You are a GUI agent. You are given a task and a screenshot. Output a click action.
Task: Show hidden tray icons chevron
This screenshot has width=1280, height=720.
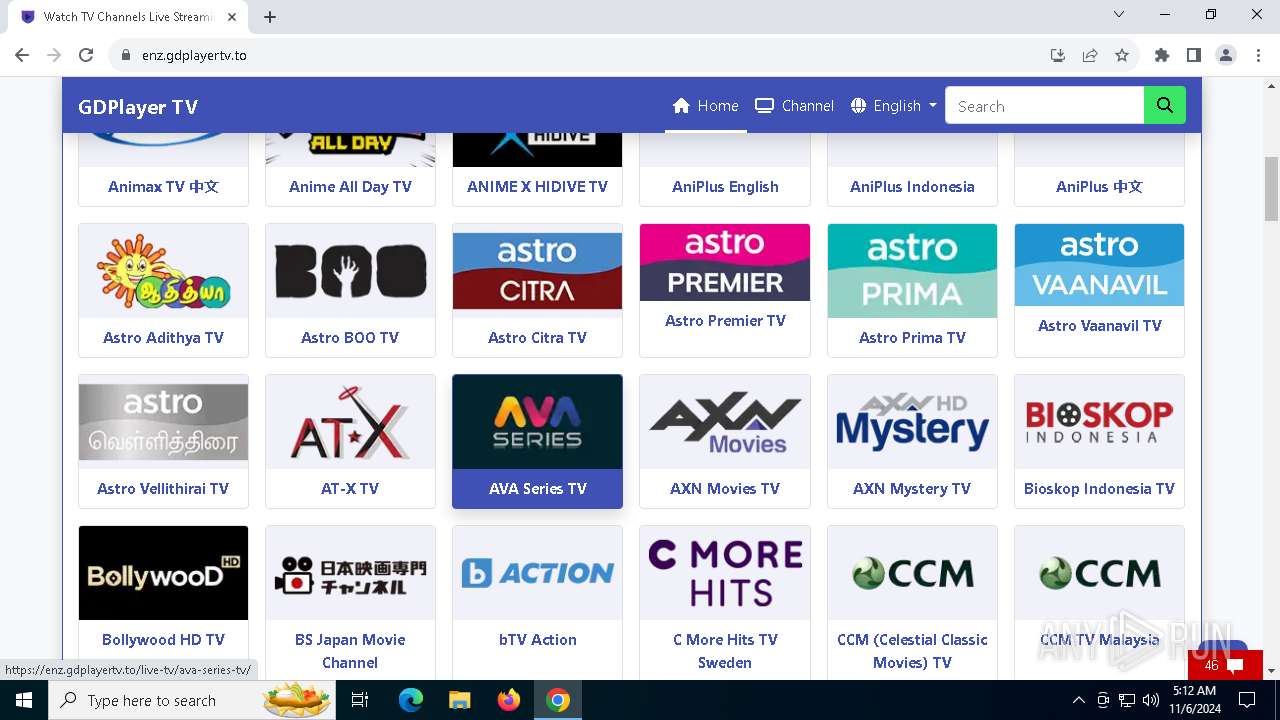1078,700
